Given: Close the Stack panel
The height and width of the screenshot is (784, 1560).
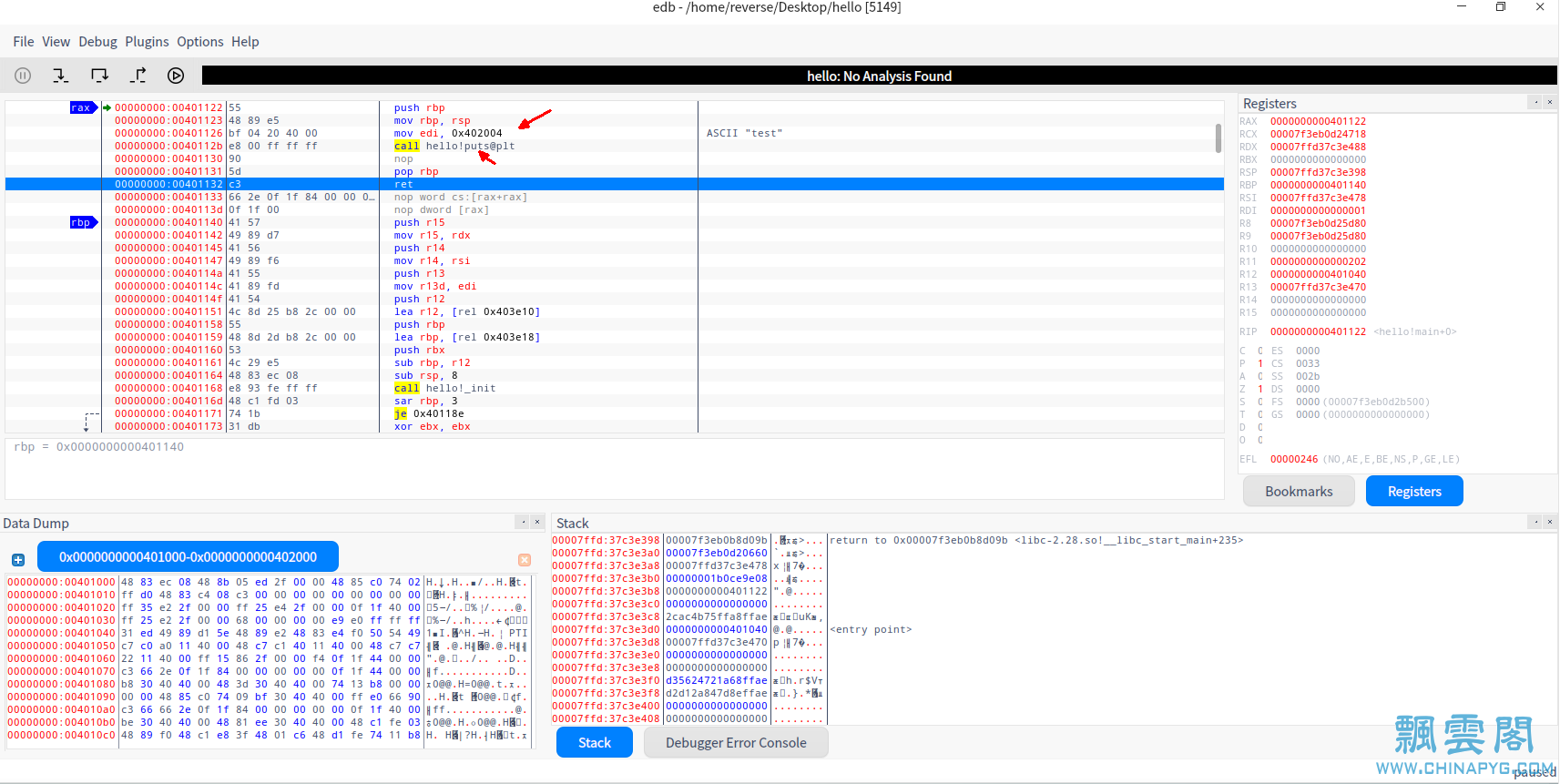Looking at the screenshot, I should pos(1550,522).
